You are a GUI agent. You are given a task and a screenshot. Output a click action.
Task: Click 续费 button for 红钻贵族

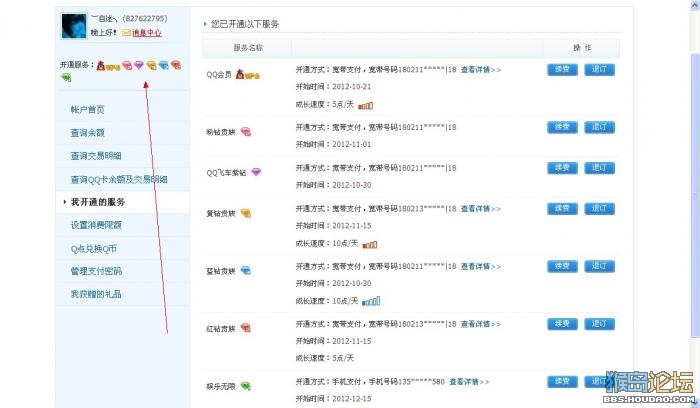[562, 324]
